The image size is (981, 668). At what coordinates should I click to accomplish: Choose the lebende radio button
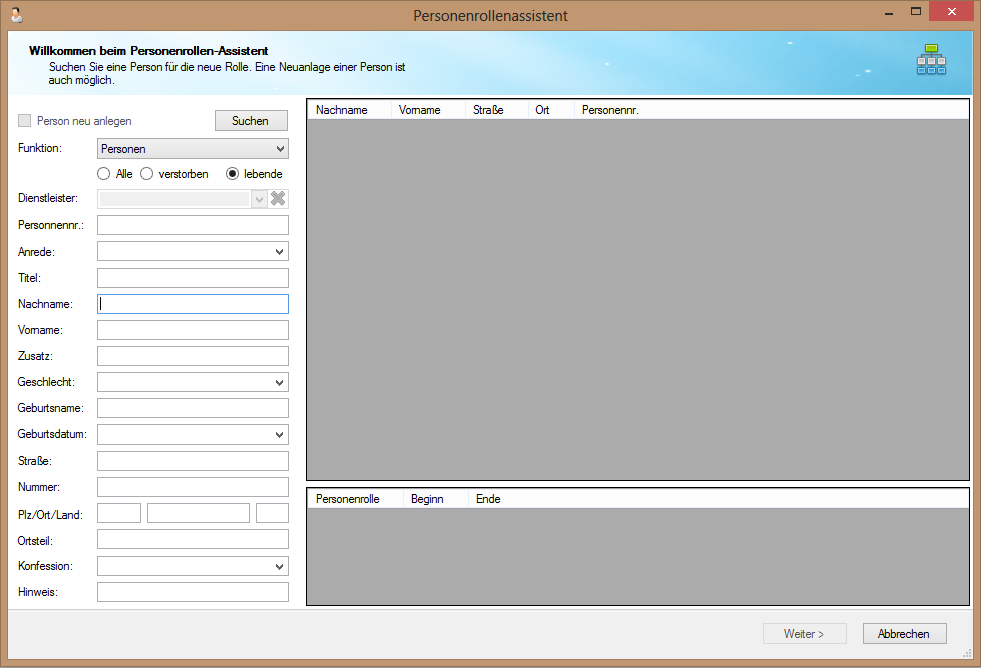pos(233,174)
